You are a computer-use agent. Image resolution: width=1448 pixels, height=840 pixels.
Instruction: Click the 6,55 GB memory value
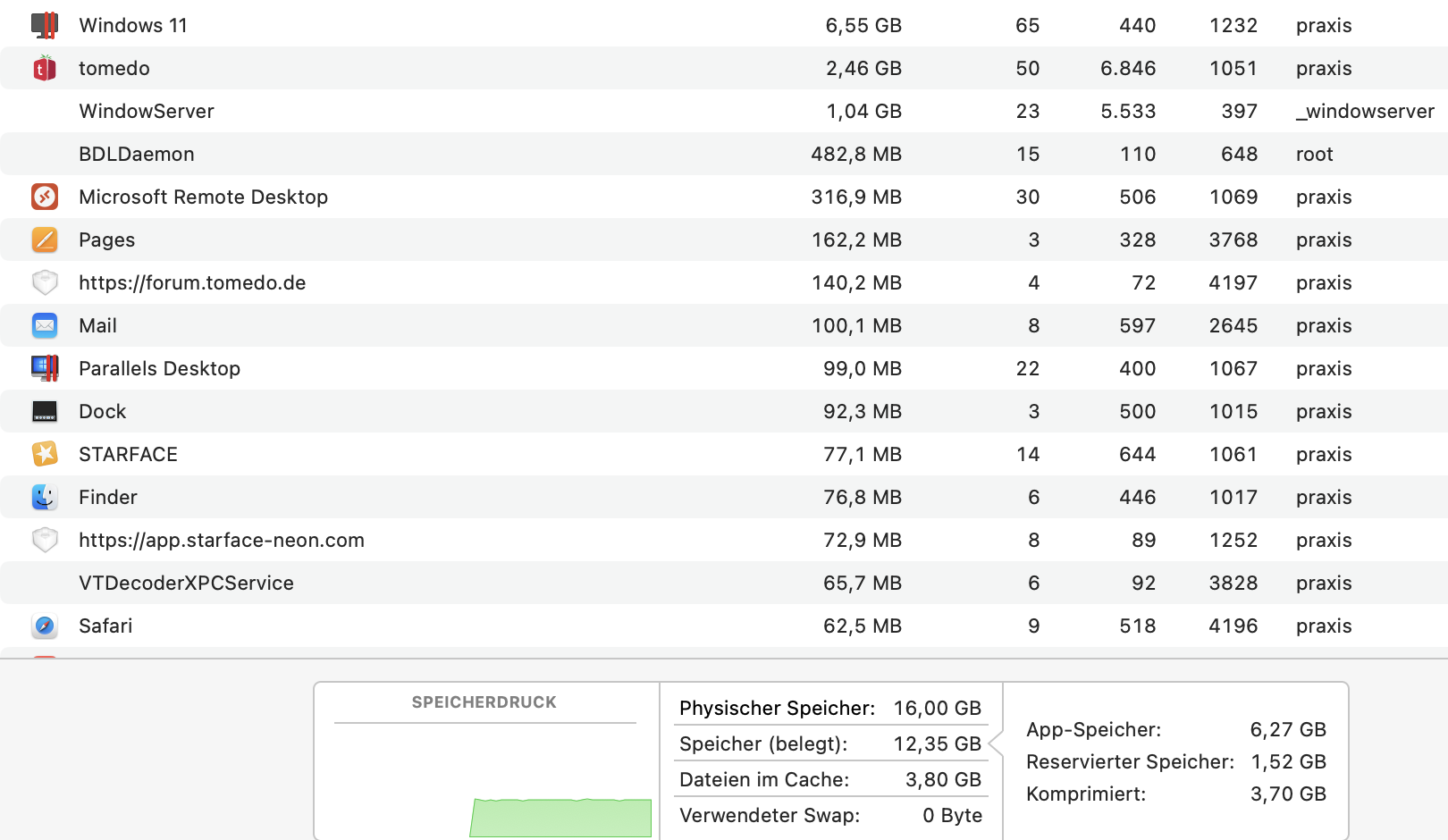tap(863, 25)
